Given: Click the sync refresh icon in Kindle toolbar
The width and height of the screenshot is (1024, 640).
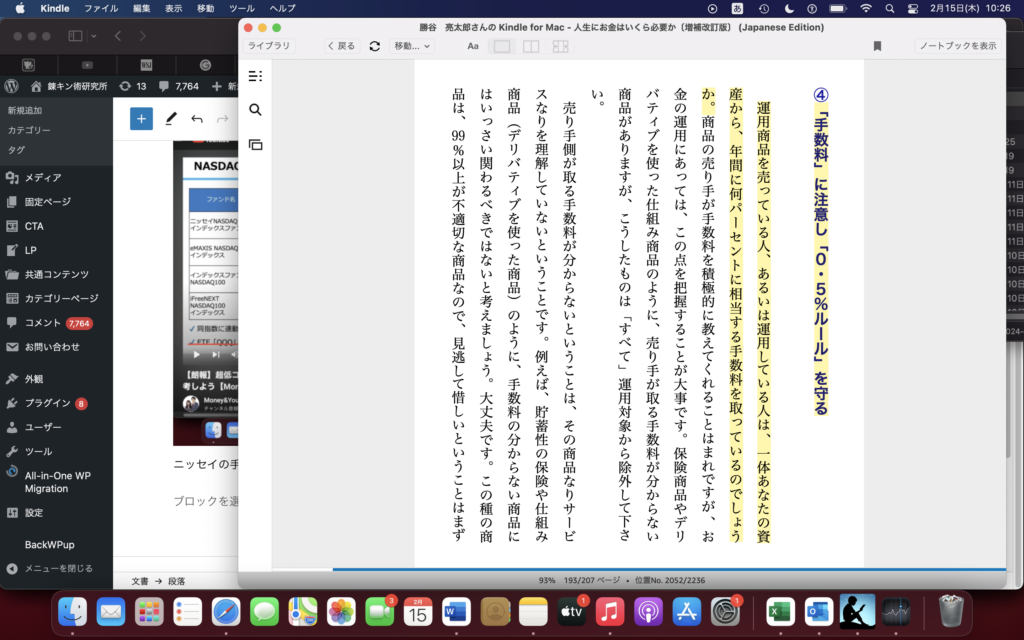Looking at the screenshot, I should pyautogui.click(x=375, y=46).
